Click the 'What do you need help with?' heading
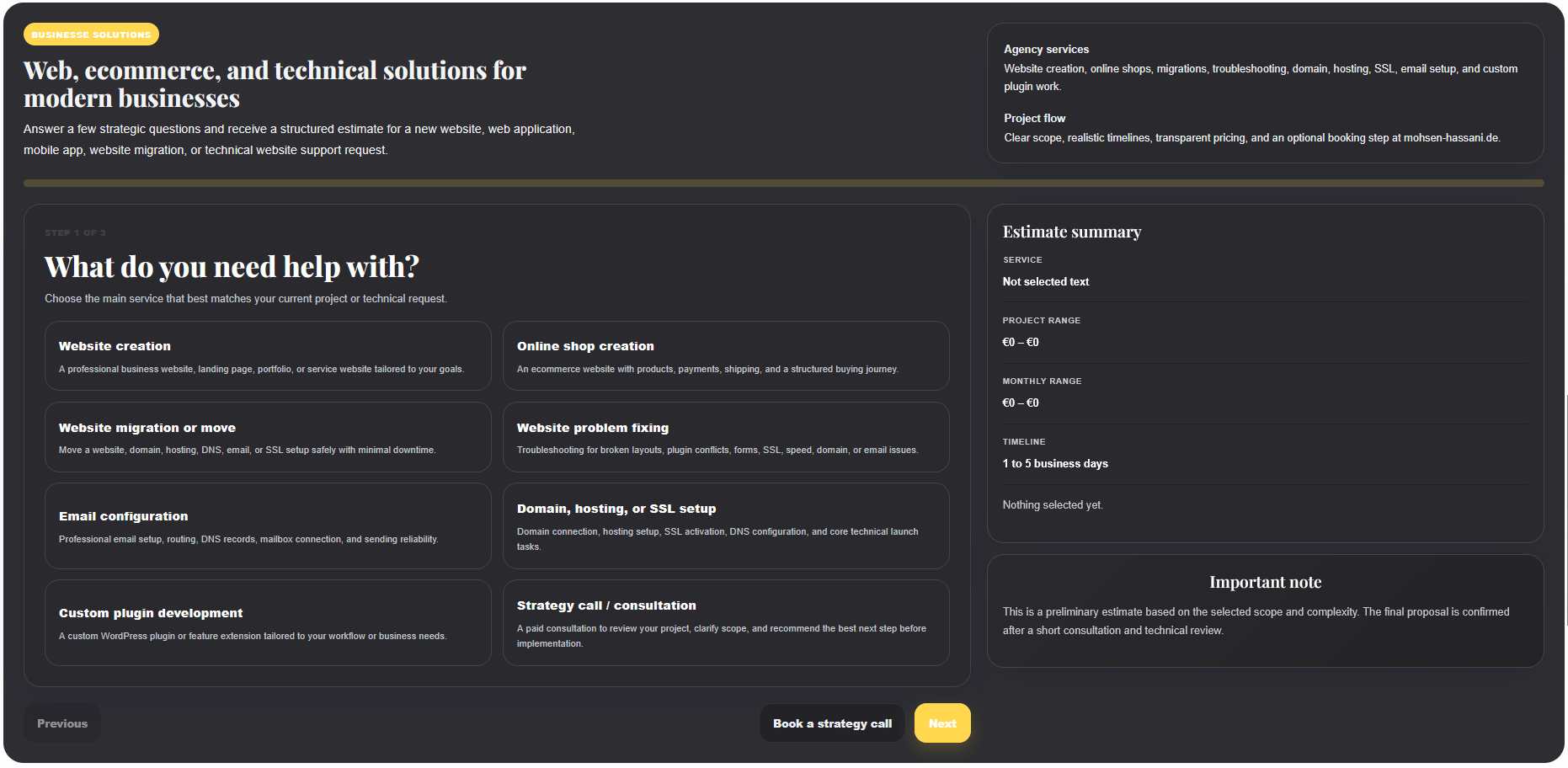 [x=232, y=267]
